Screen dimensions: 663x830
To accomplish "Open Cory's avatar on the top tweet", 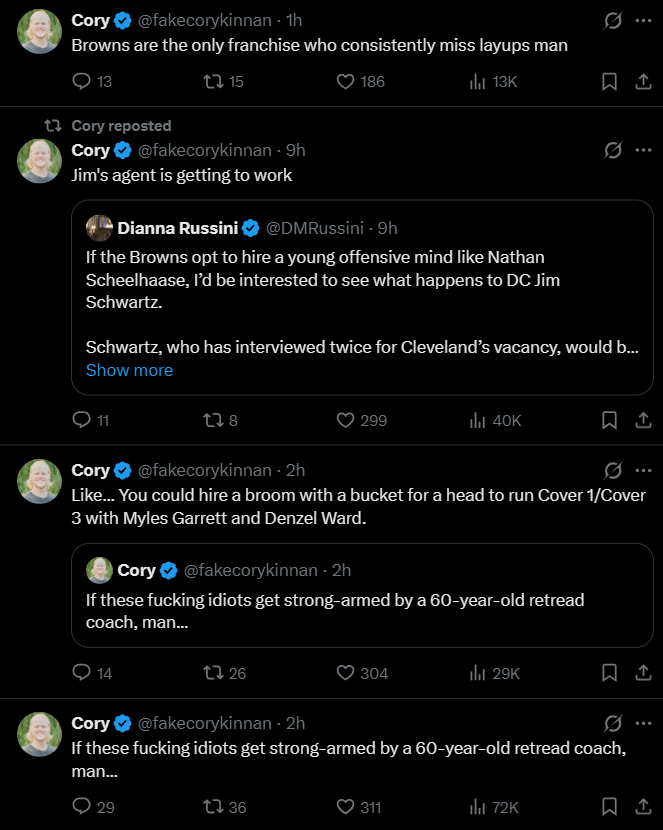I will 39,32.
